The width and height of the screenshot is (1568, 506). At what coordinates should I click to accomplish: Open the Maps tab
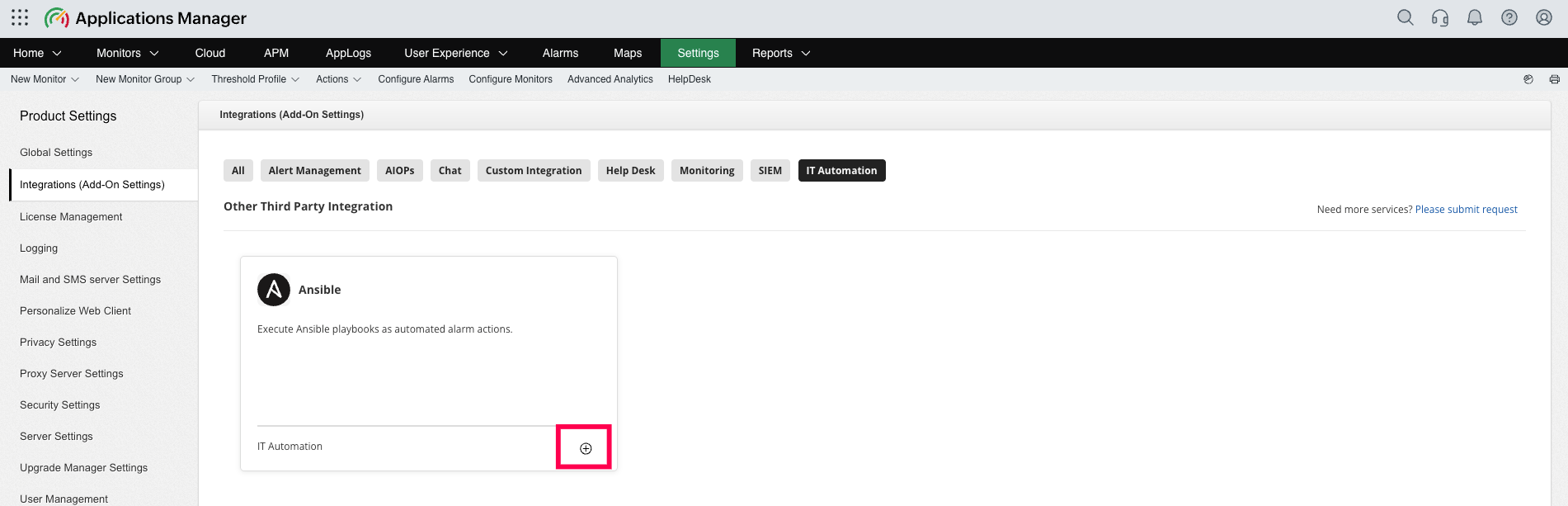pos(628,53)
